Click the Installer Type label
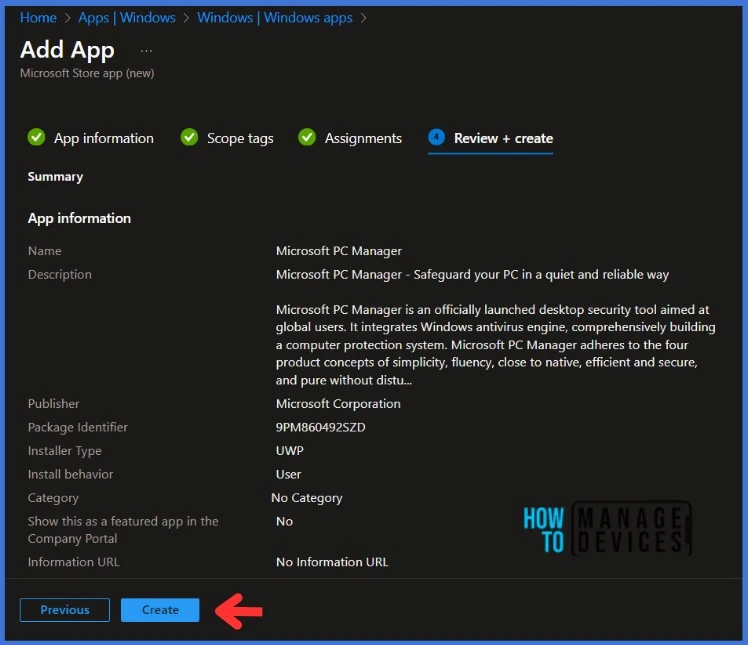This screenshot has width=748, height=645. click(x=64, y=450)
